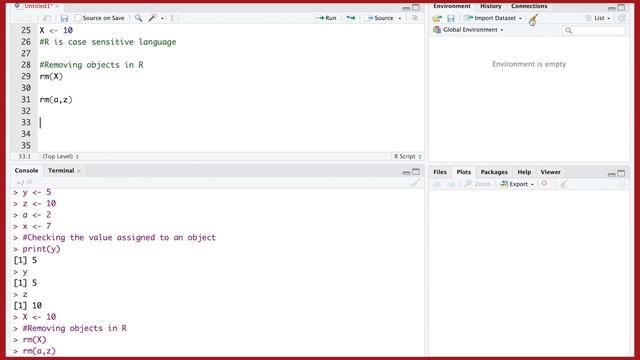Viewport: 640px width, 360px height.
Task: Clear the environment objects with the broom icon
Action: click(533, 18)
